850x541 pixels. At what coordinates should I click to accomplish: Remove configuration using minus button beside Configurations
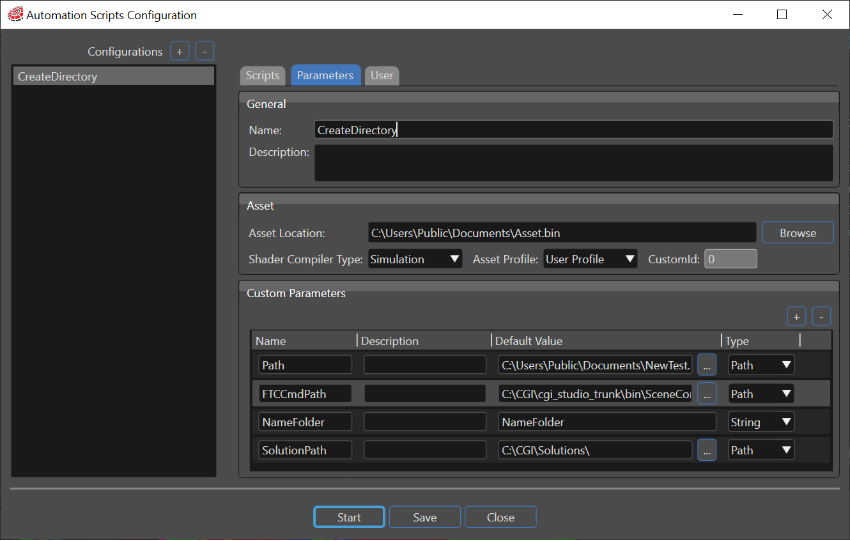tap(204, 51)
